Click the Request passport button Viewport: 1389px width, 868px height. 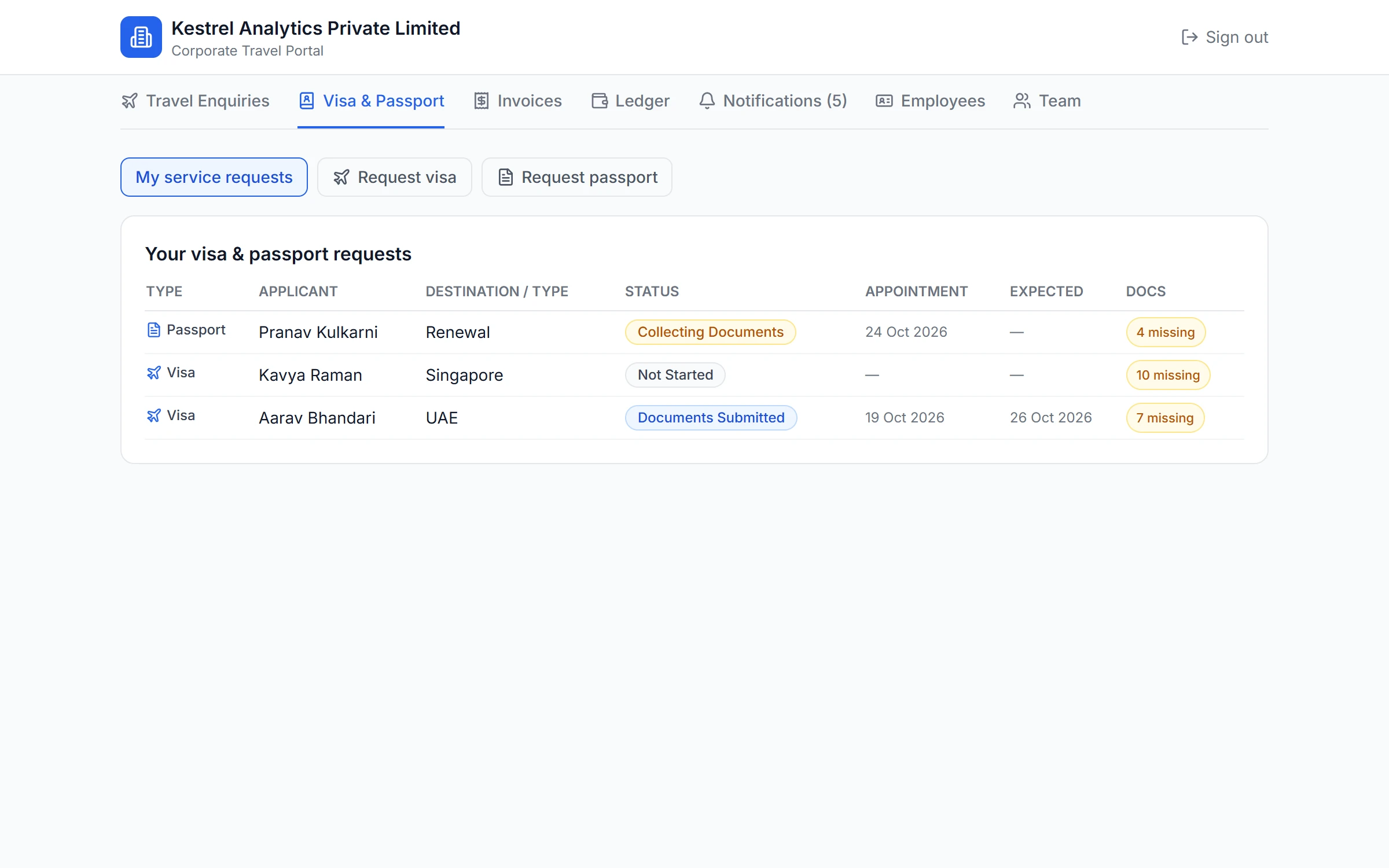pyautogui.click(x=577, y=177)
